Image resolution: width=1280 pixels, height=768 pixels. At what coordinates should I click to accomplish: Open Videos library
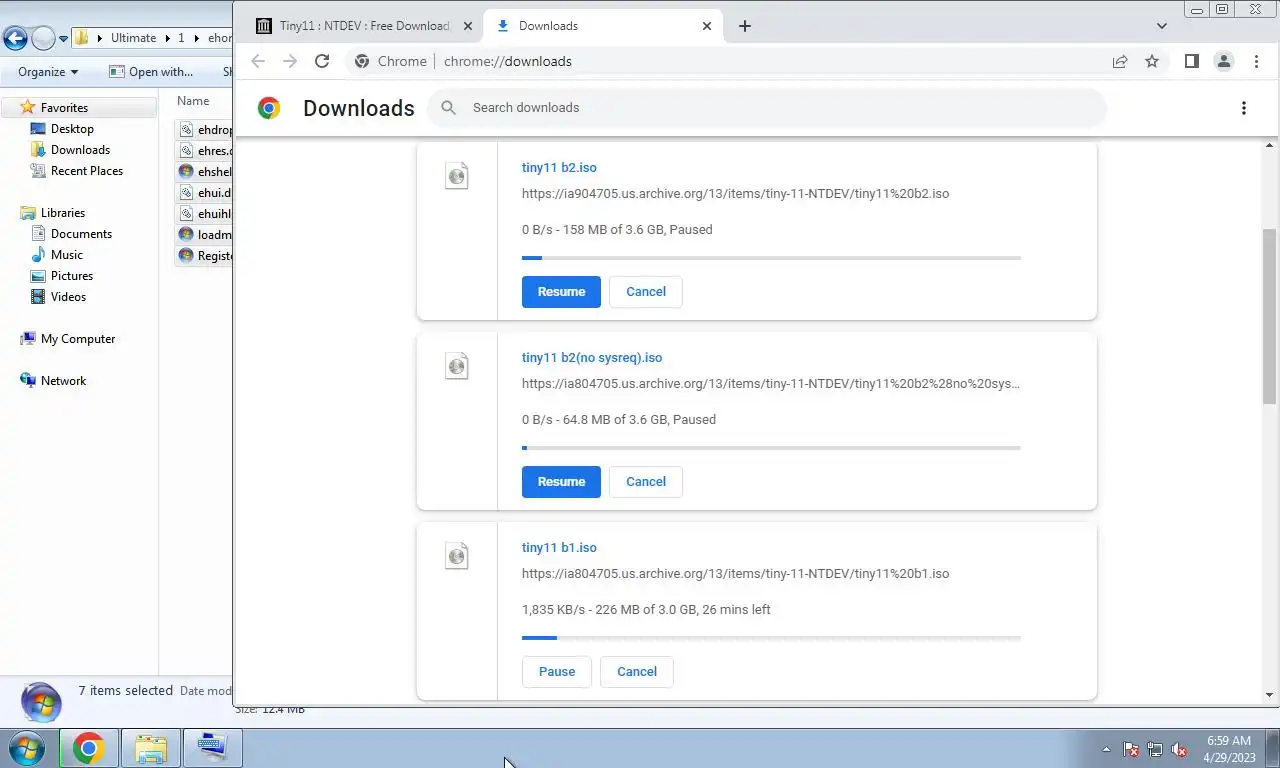tap(68, 297)
